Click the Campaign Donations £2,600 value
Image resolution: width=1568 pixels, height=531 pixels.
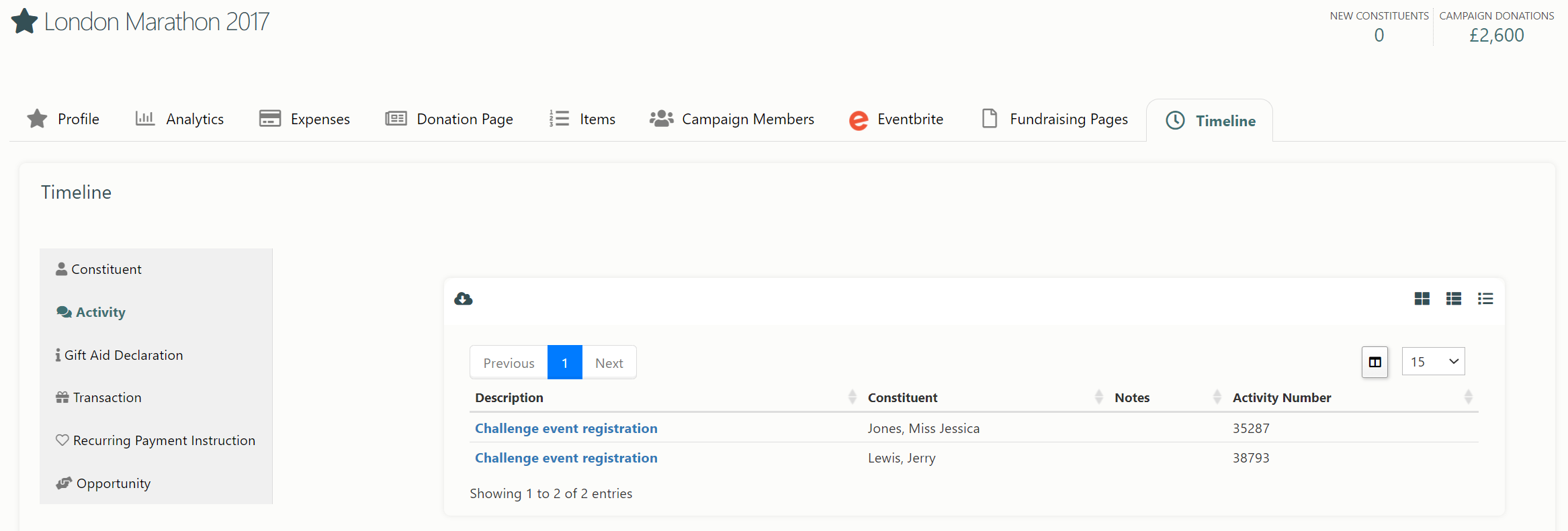1497,35
